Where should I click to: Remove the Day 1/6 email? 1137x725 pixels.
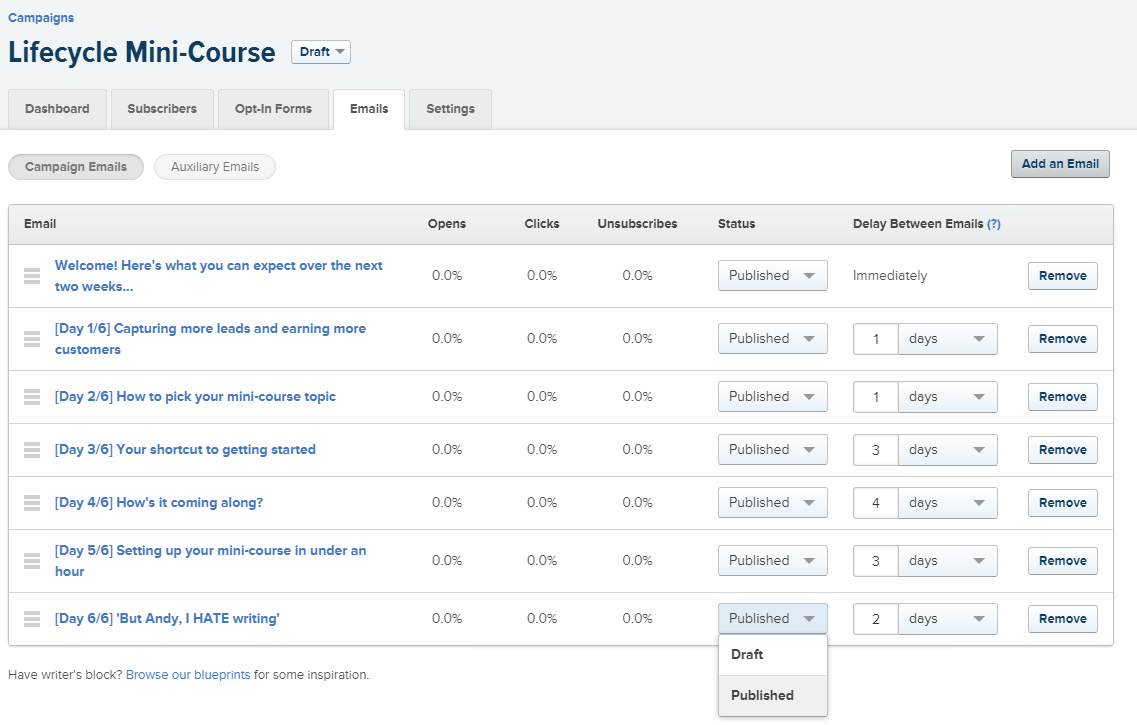[x=1062, y=339]
